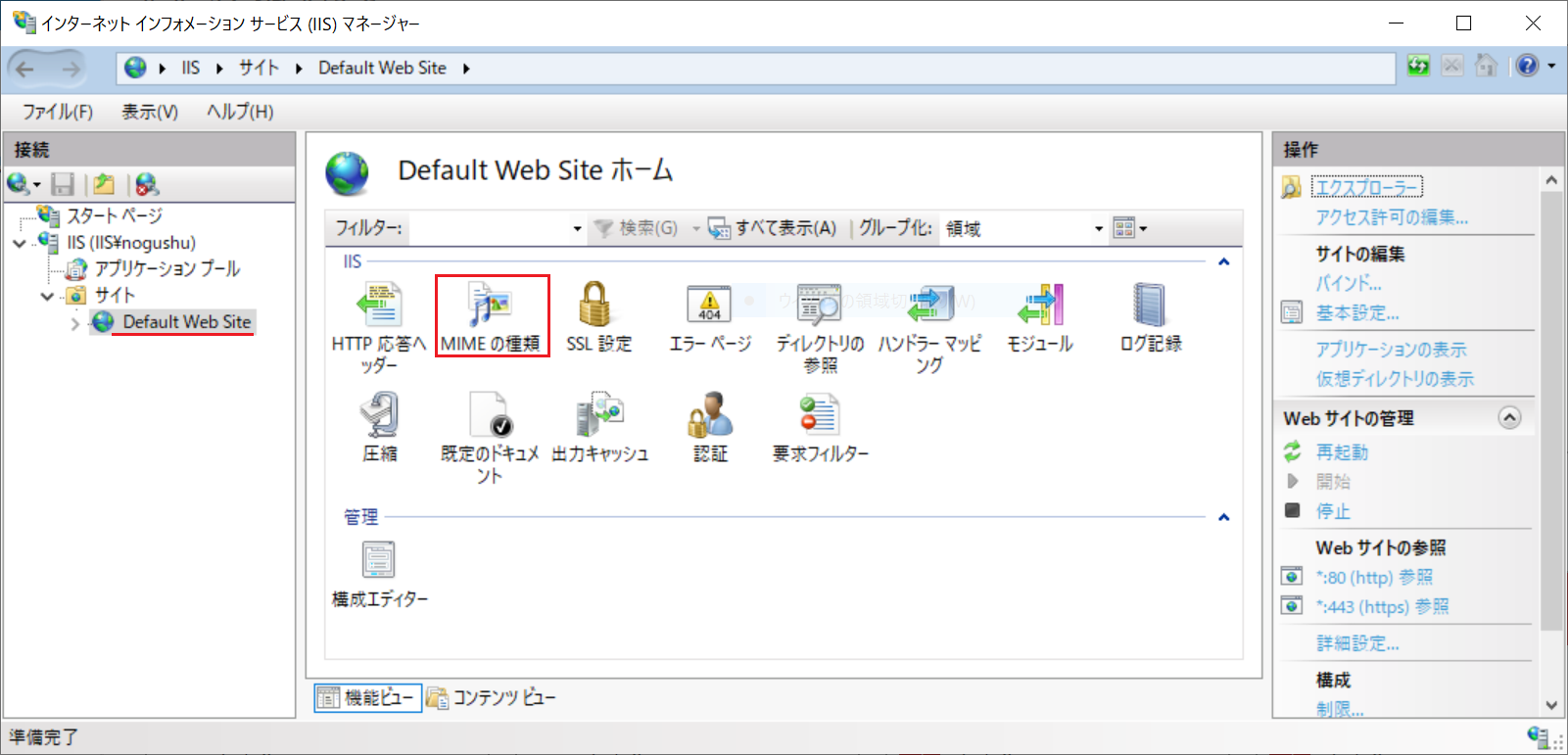1568x755 pixels.
Task: Open the 出力キャッシュ feature
Action: [x=599, y=427]
